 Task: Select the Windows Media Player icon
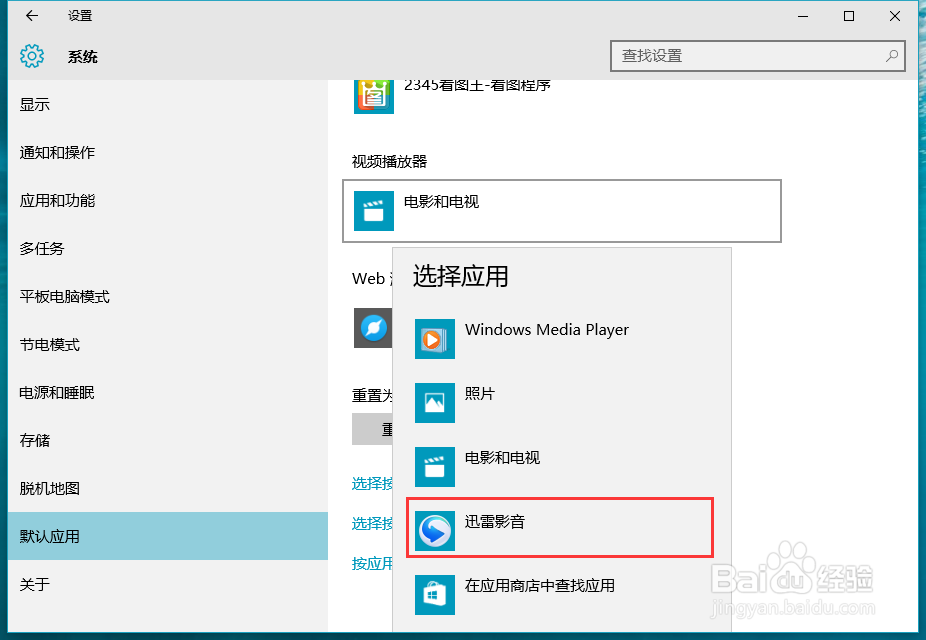click(x=434, y=339)
